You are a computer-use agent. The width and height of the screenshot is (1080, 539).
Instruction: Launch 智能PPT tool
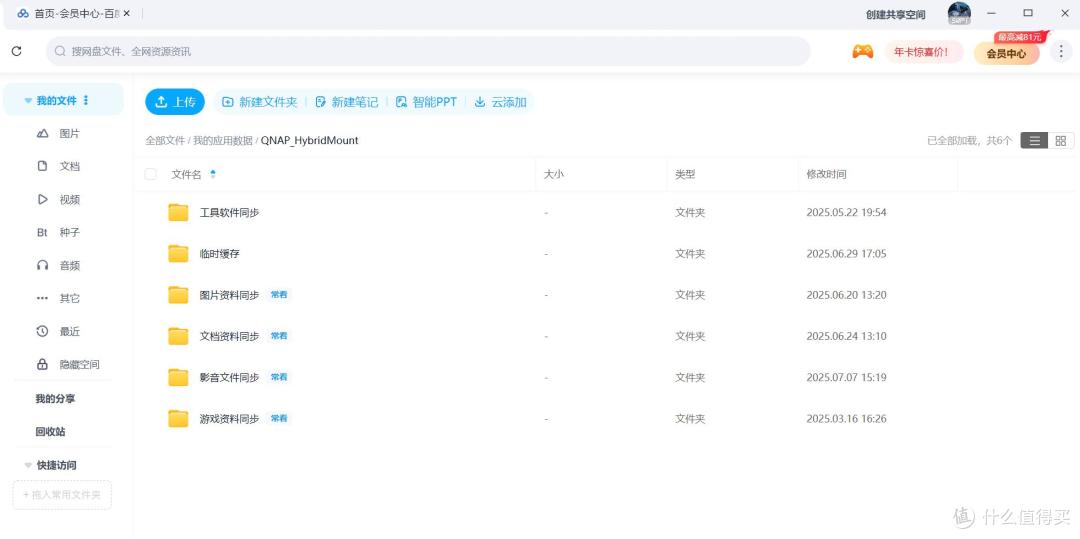point(426,102)
